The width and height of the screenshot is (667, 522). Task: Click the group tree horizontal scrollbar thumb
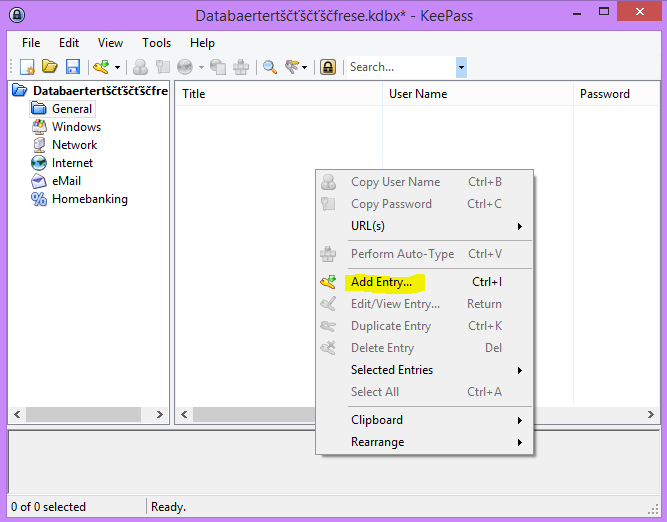click(x=83, y=414)
